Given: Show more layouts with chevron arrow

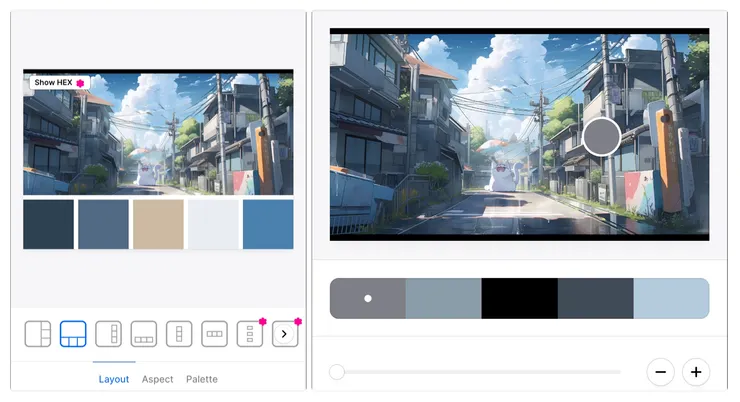Looking at the screenshot, I should 285,334.
